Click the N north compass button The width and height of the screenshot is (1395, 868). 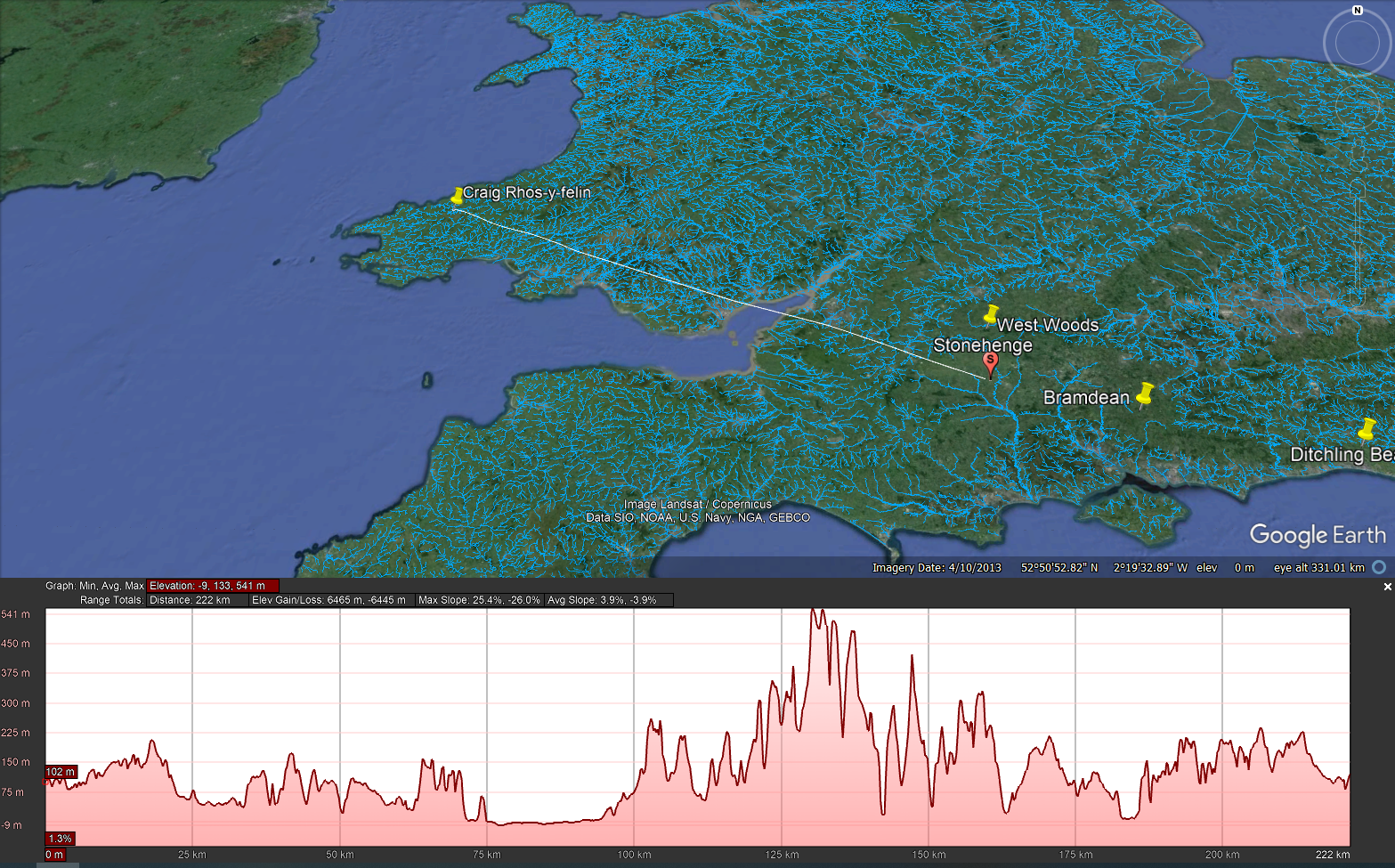click(x=1357, y=11)
